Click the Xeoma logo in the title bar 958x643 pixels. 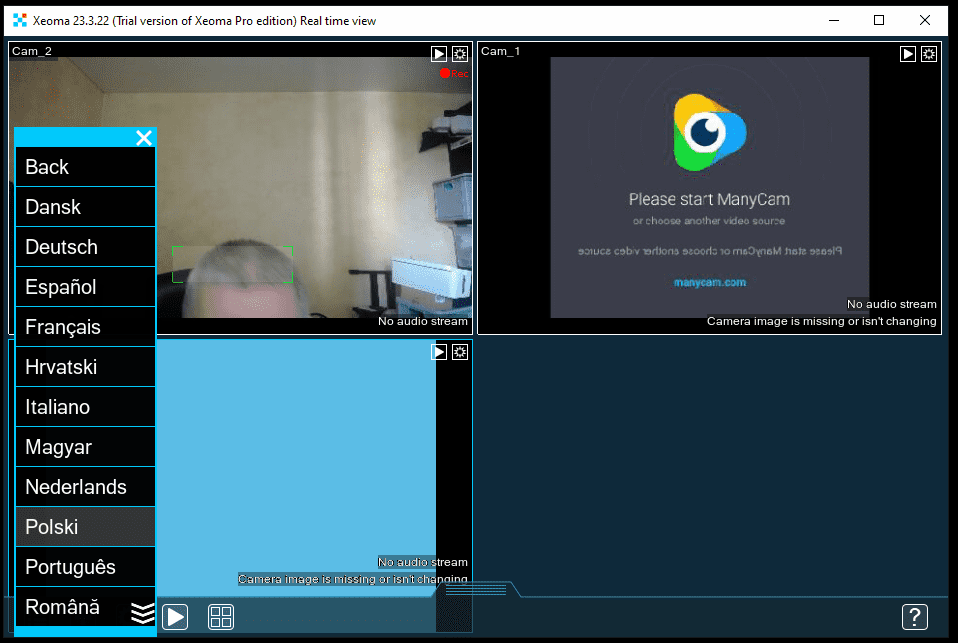20,20
